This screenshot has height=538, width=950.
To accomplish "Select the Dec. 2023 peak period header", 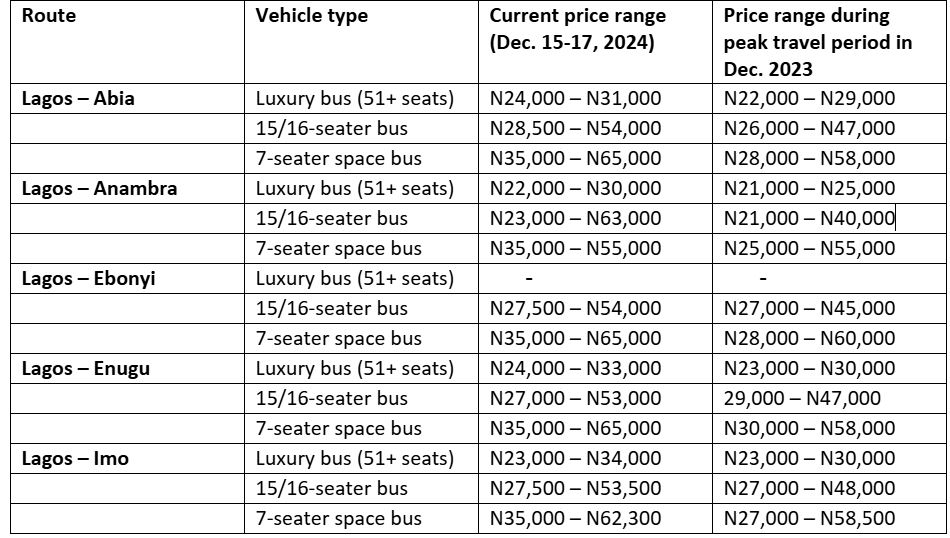I will (818, 43).
